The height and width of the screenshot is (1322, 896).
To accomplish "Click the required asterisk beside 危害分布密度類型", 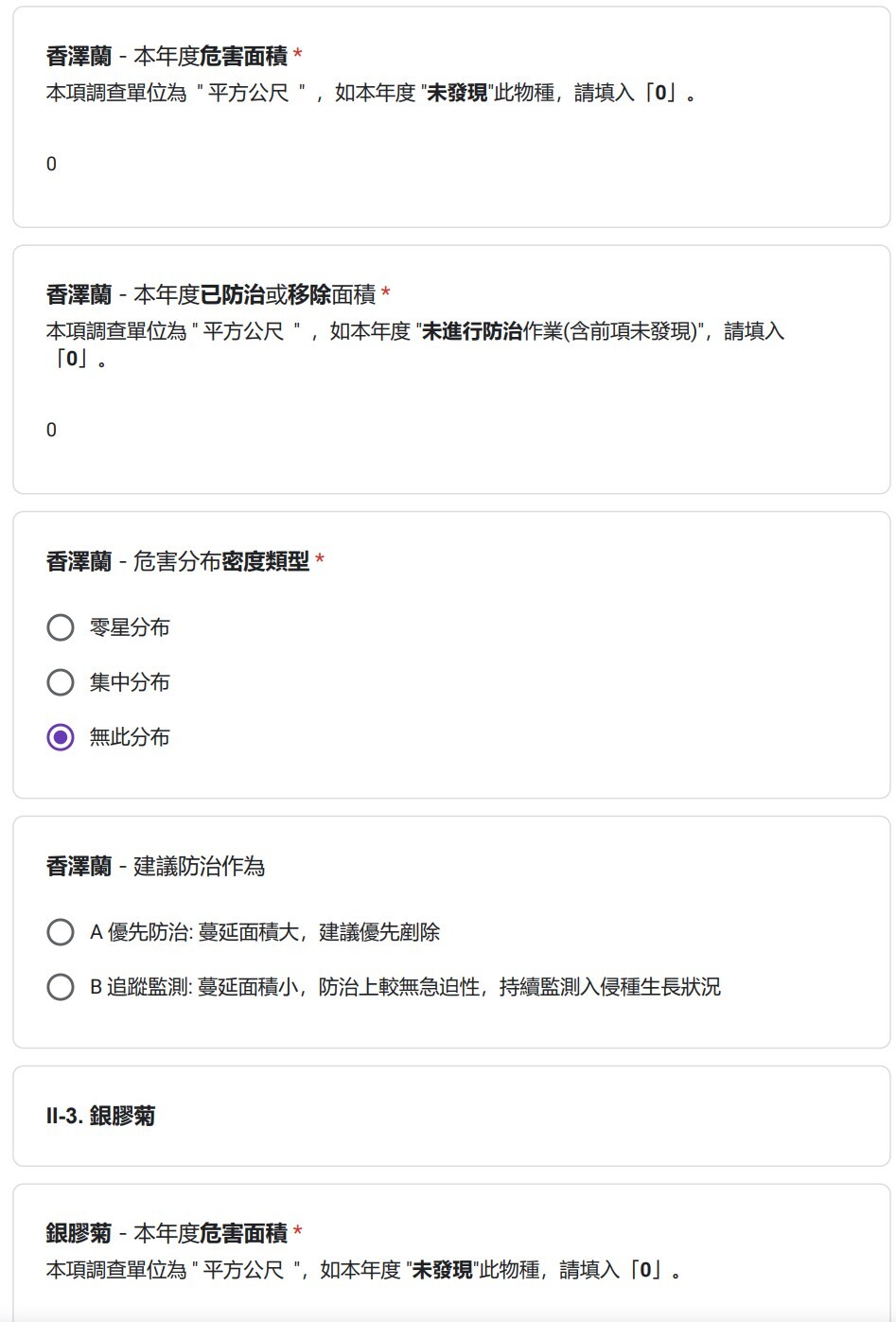I will point(320,561).
